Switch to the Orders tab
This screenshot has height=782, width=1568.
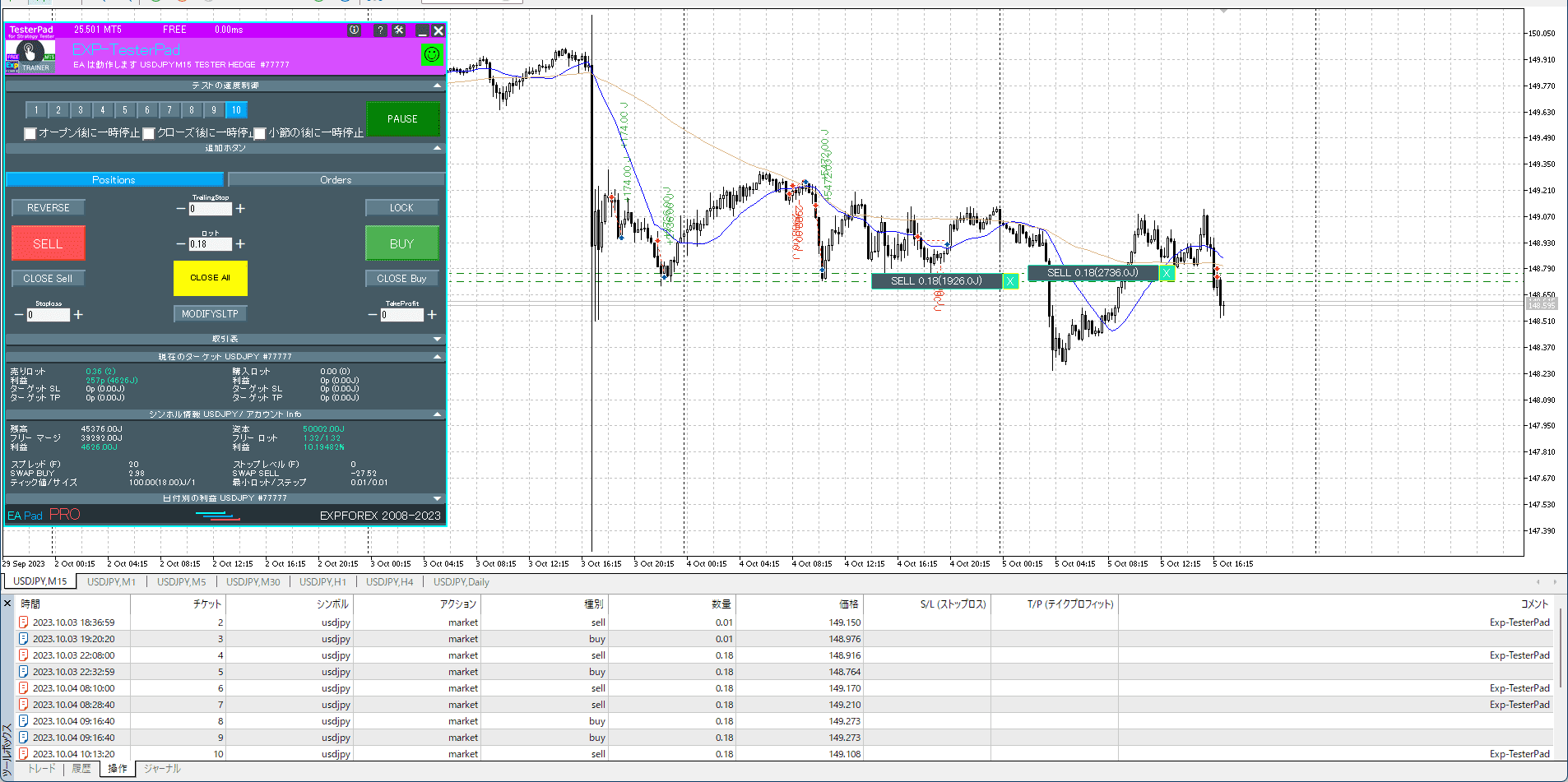click(336, 180)
